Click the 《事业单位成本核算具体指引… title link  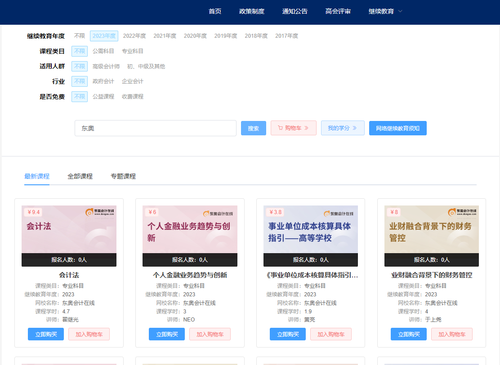click(312, 275)
